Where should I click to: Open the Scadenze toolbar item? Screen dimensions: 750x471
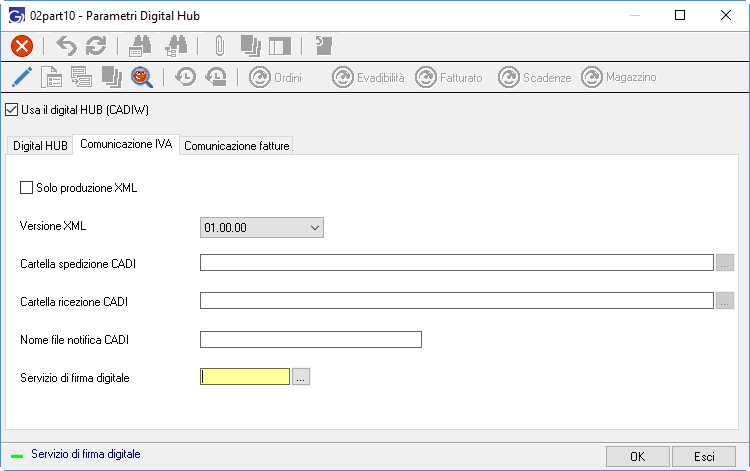point(535,77)
